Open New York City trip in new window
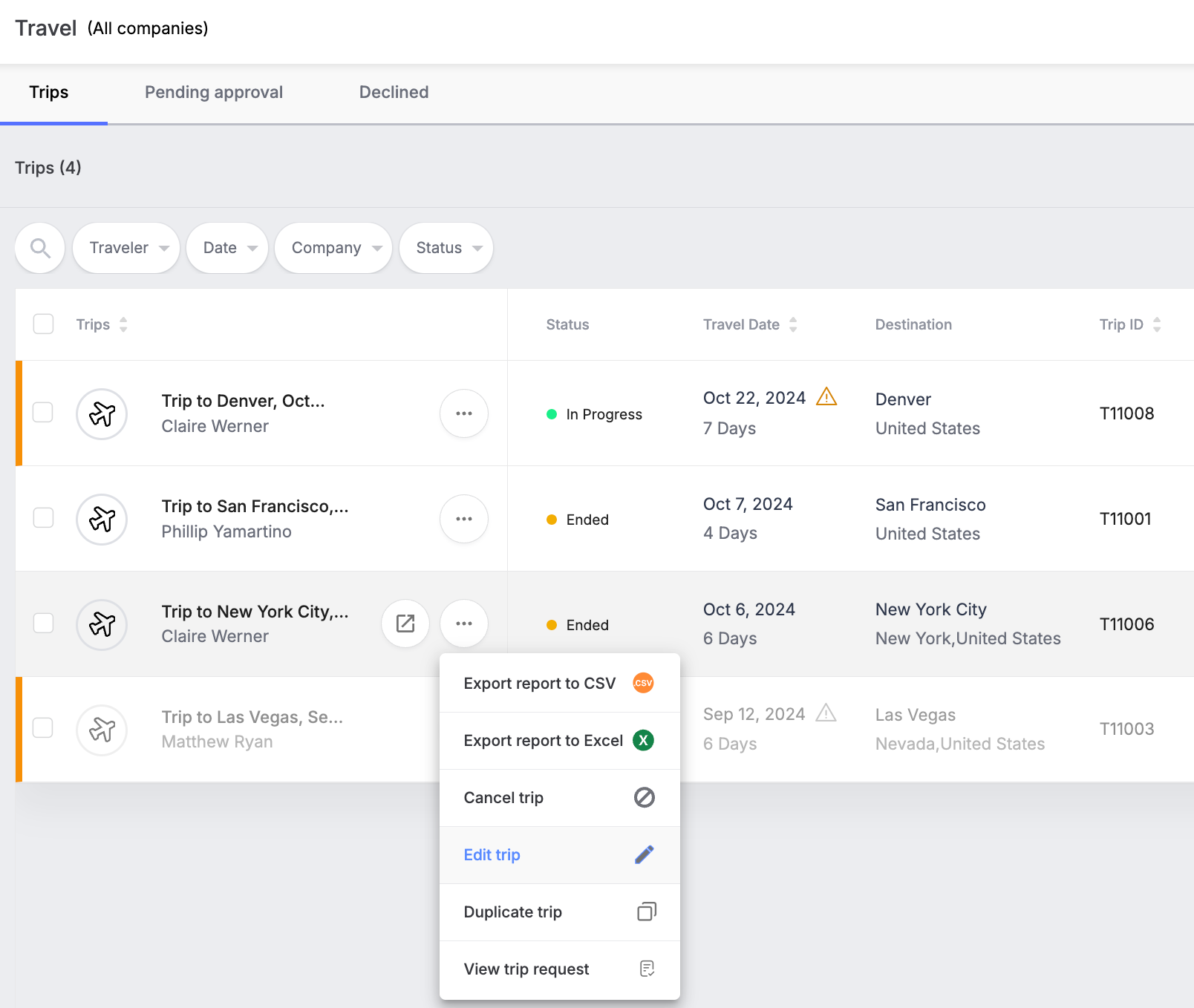This screenshot has width=1194, height=1008. [405, 624]
